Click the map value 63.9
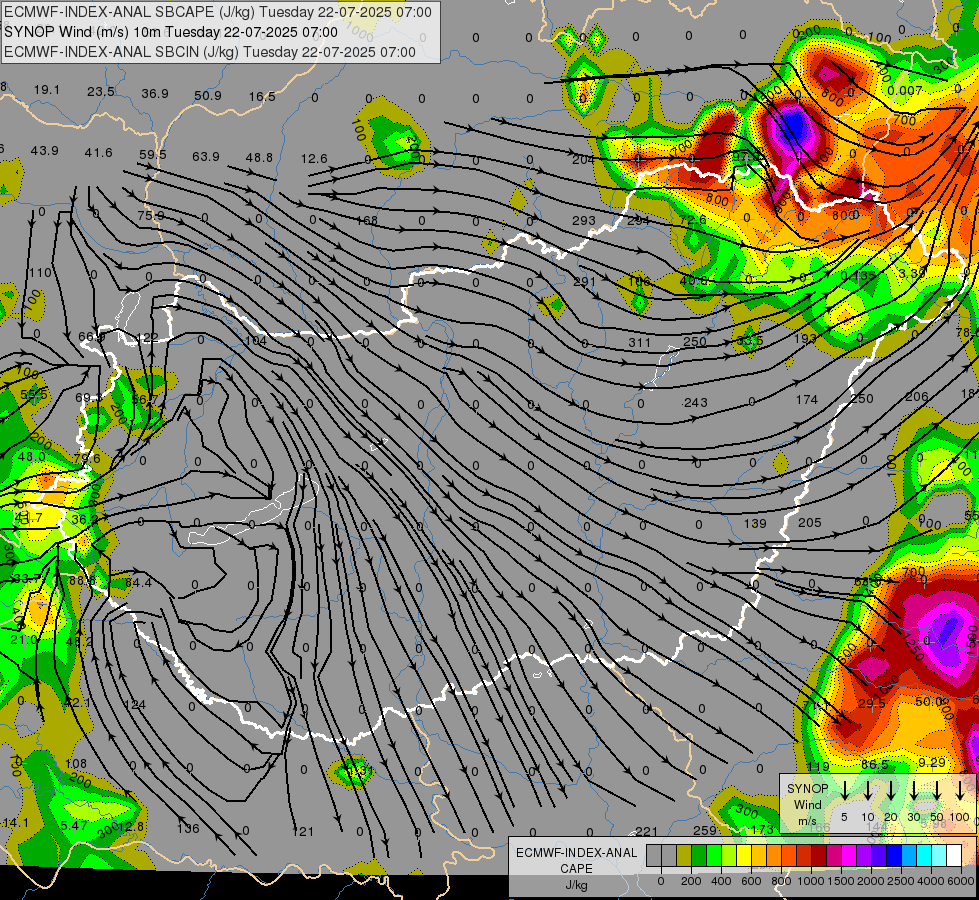Screen dimensions: 979x900 pyautogui.click(x=205, y=156)
